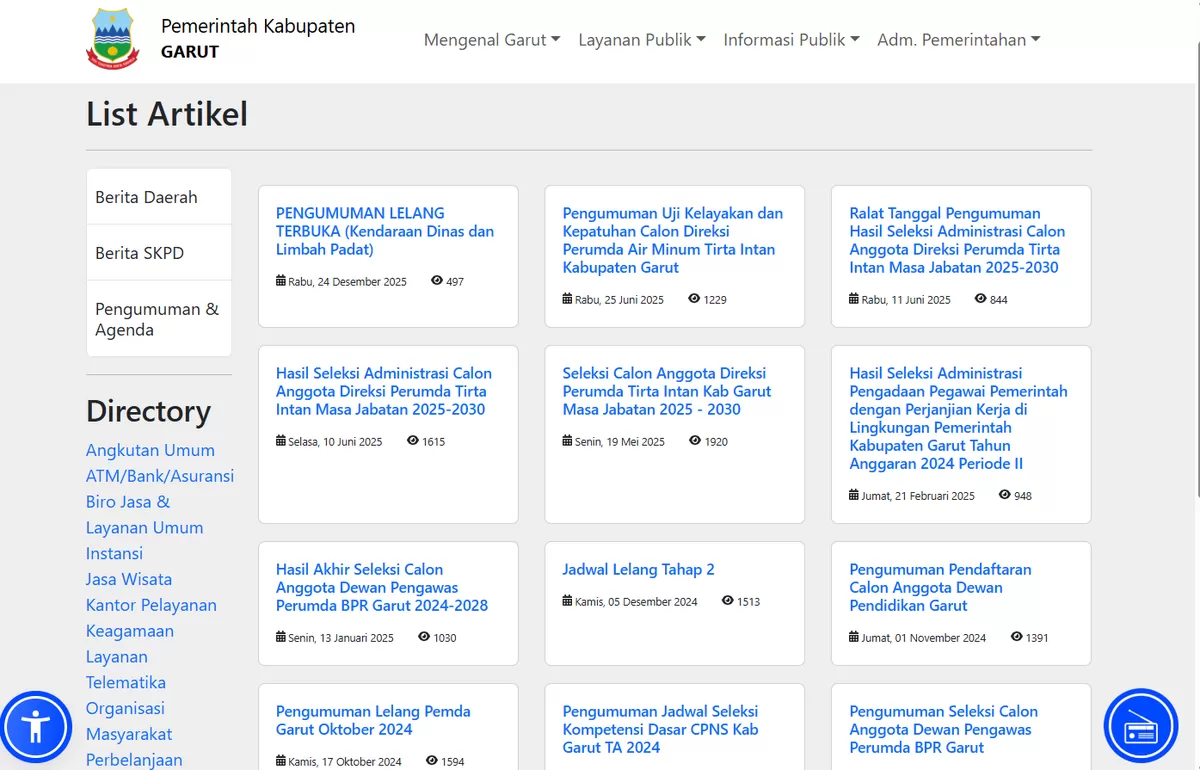Select Pengumuman & Agenda category

[159, 319]
